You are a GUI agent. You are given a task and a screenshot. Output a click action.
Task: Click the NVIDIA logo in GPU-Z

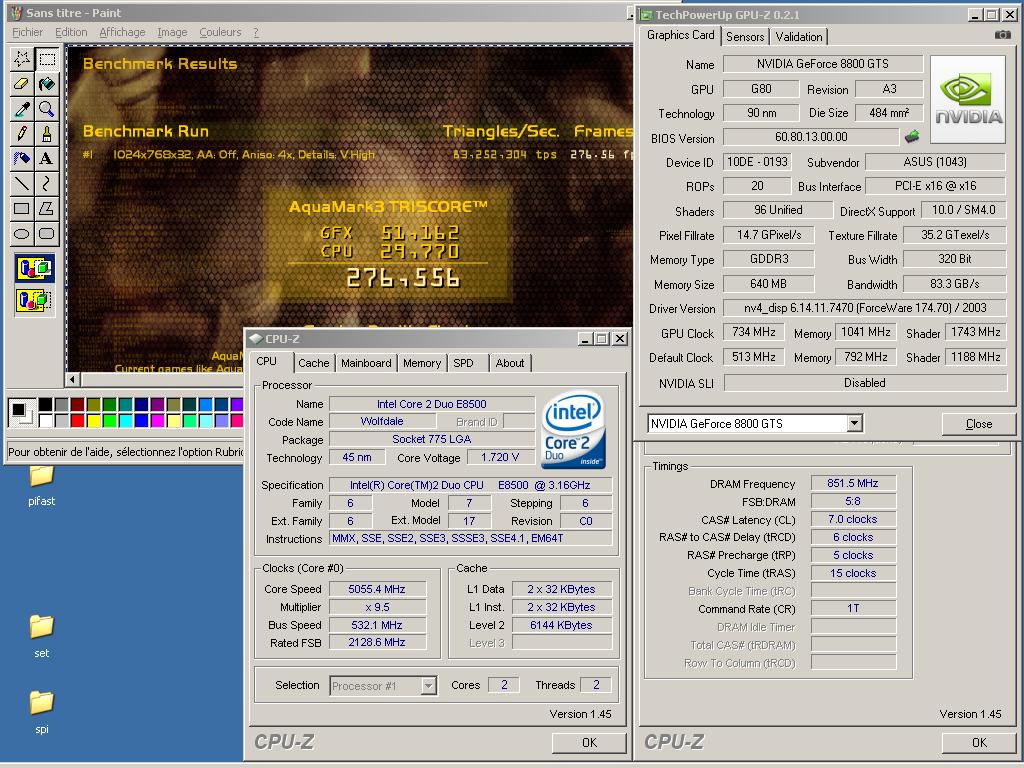(968, 99)
